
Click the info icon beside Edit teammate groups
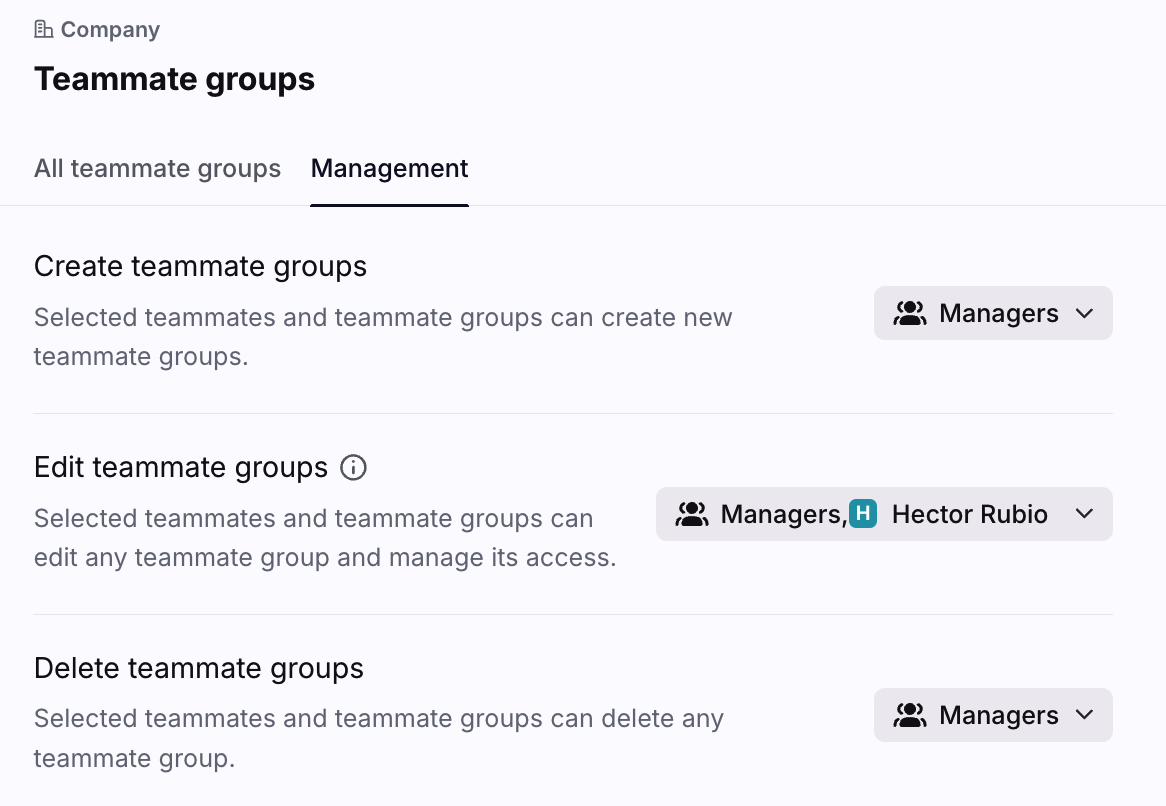[x=353, y=467]
